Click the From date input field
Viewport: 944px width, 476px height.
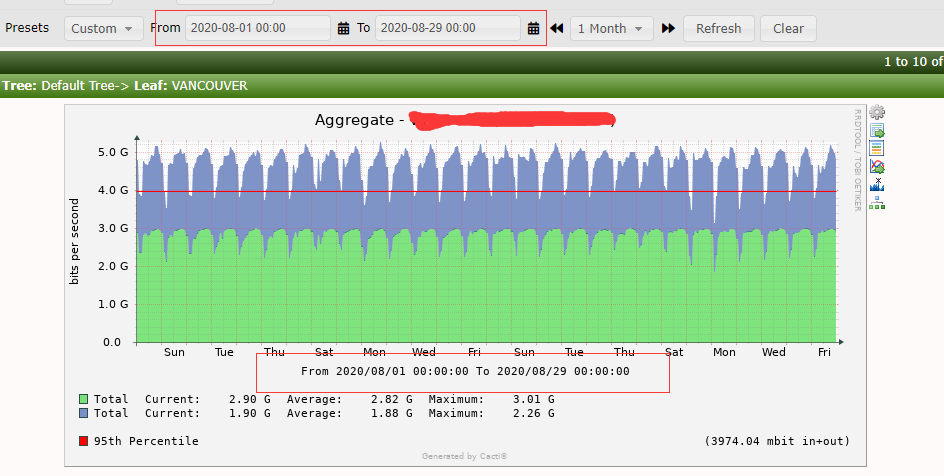[258, 28]
